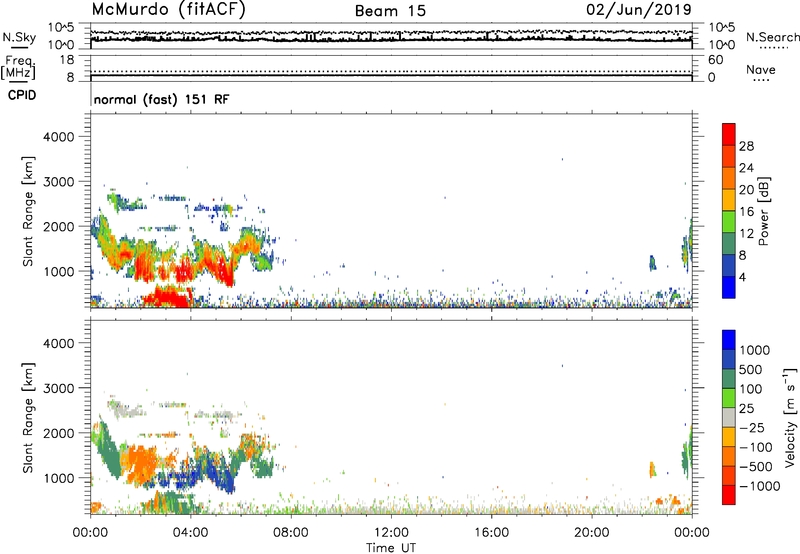
Task: Click Slant Range label of power panel
Action: pyautogui.click(x=28, y=211)
